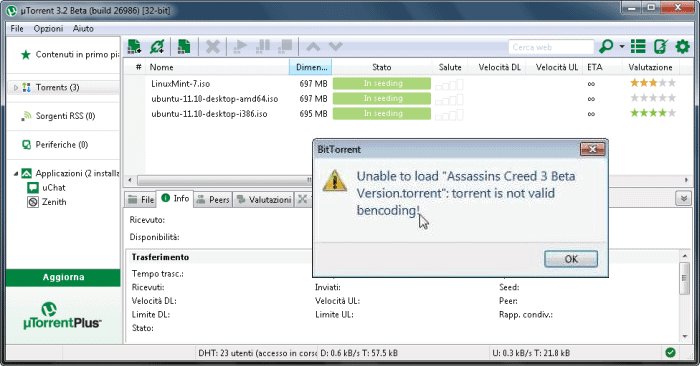The height and width of the screenshot is (366, 700).
Task: Click the U: 0.3 kB/s upload status
Action: tap(531, 353)
